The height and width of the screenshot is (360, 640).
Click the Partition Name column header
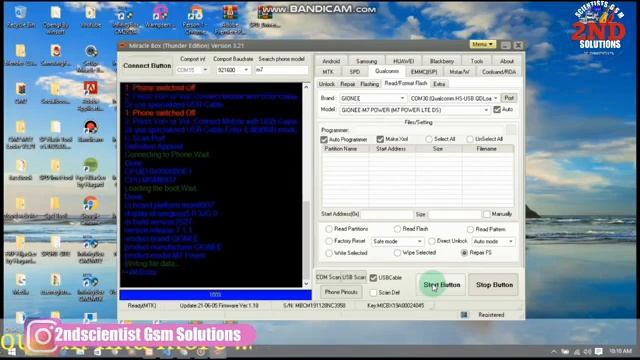point(345,149)
